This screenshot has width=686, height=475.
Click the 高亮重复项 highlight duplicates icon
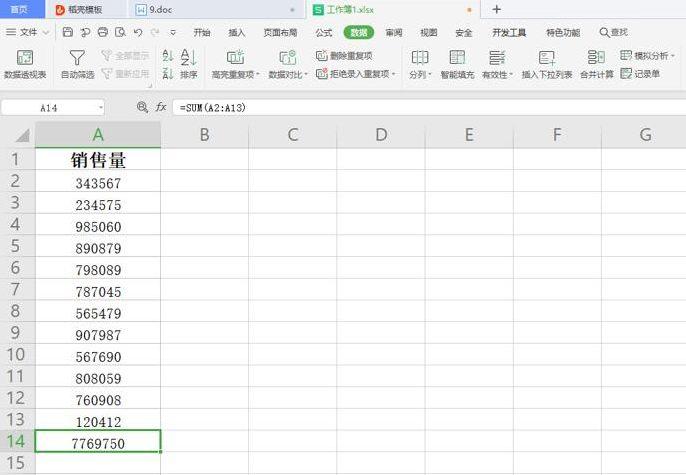point(235,57)
